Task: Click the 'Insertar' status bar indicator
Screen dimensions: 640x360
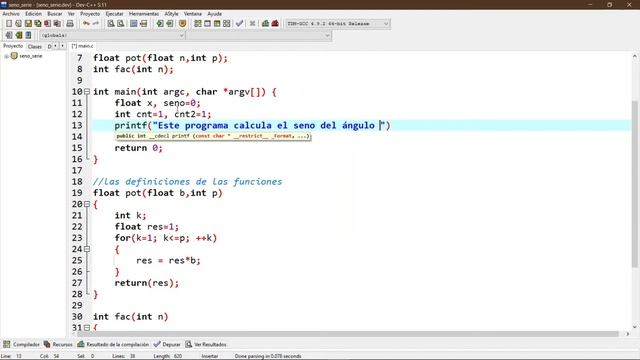Action: coord(210,356)
